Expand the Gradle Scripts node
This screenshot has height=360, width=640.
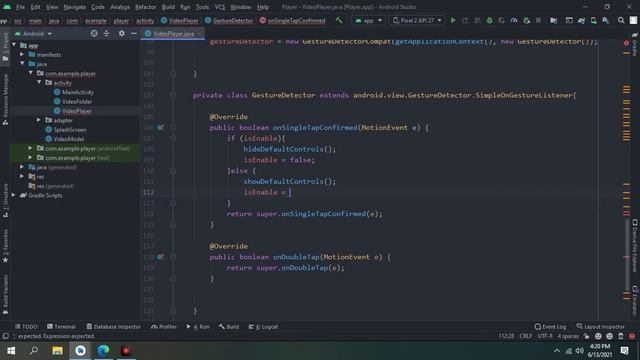click(x=13, y=195)
